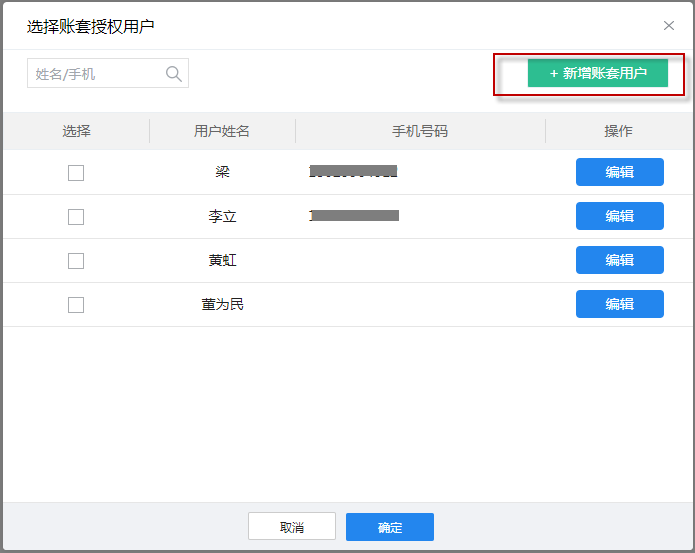Enable the checkbox for 董为民
Screen dimensions: 695x553
pos(76,305)
